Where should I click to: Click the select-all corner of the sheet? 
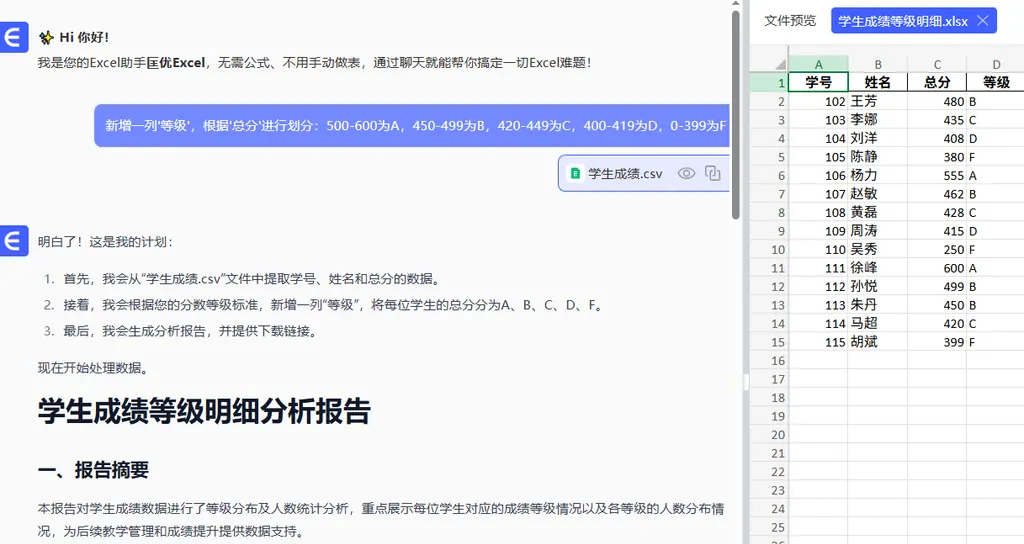click(x=769, y=64)
